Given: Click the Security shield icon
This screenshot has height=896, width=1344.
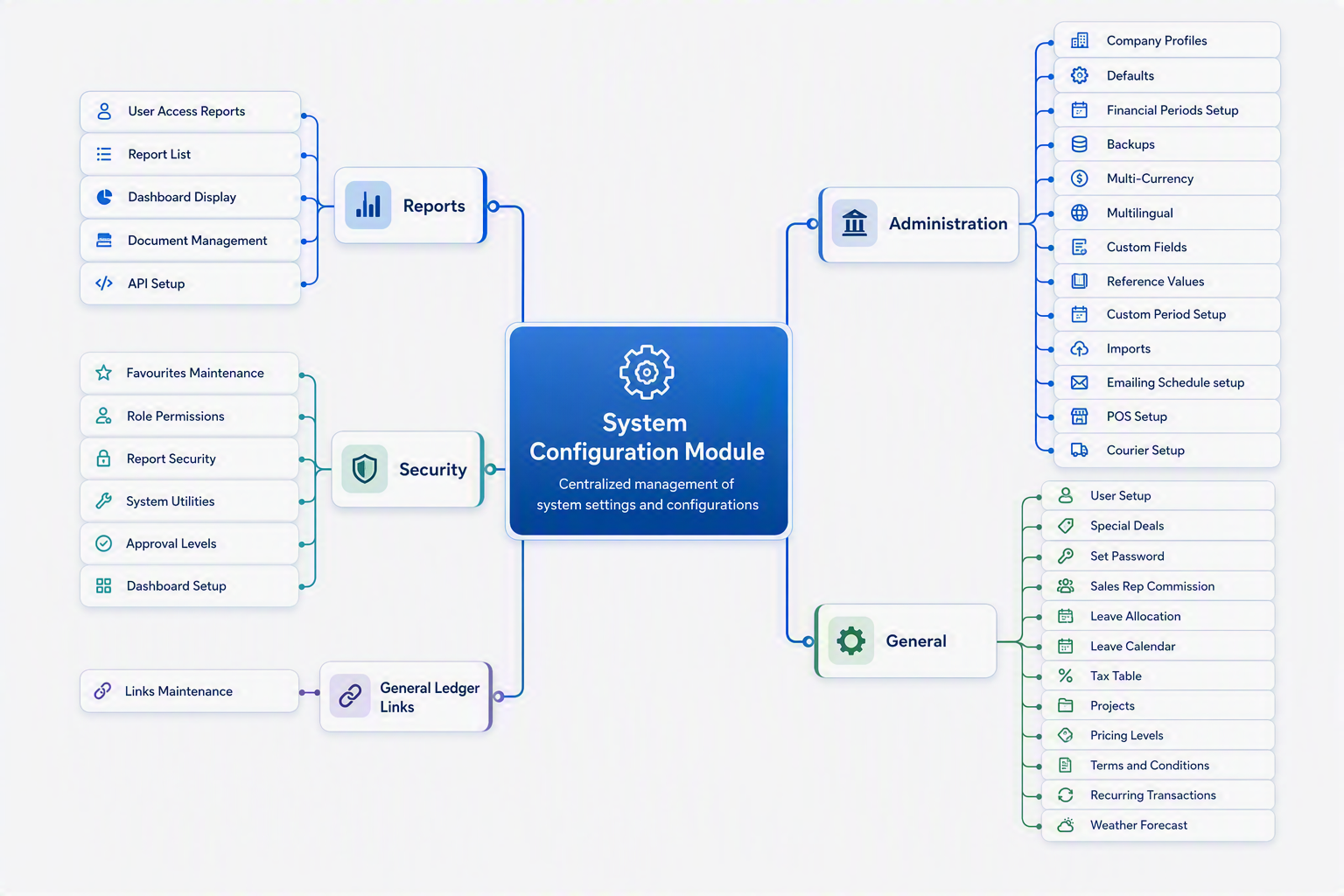Looking at the screenshot, I should click(365, 469).
